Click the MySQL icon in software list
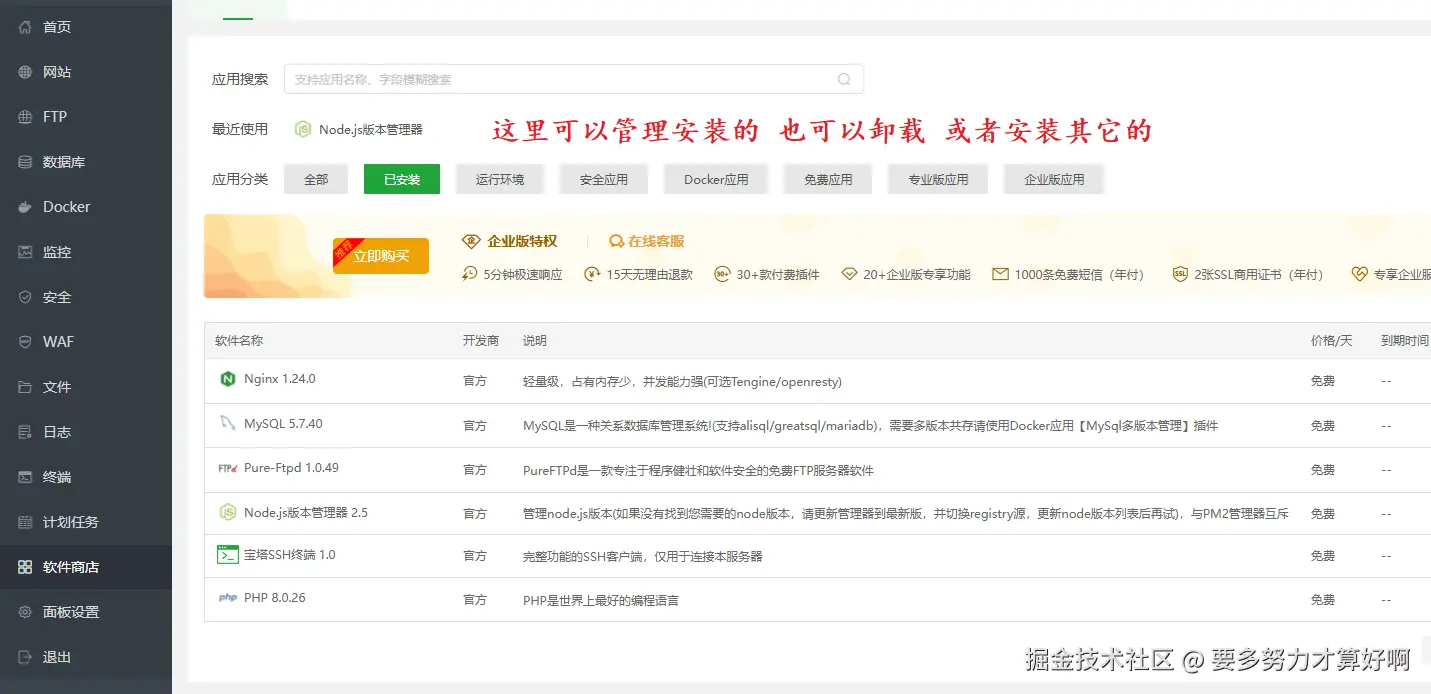The height and width of the screenshot is (694, 1431). [x=228, y=423]
